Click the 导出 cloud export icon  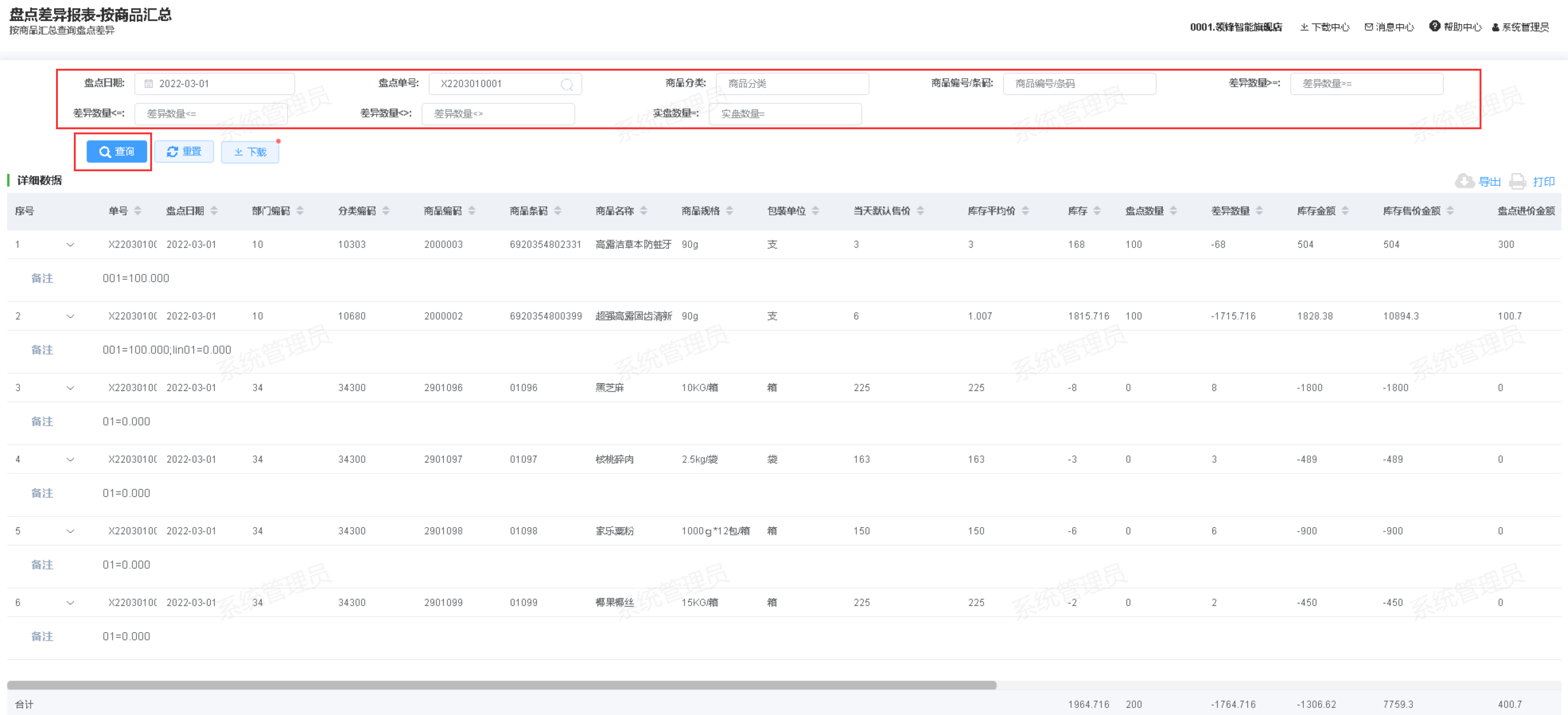pyautogui.click(x=1464, y=181)
